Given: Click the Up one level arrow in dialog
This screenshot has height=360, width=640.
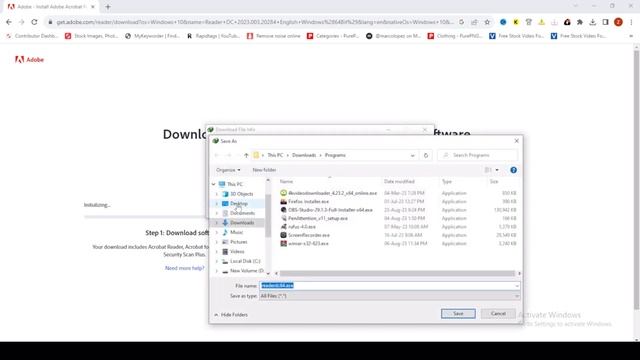Looking at the screenshot, I should pos(246,155).
